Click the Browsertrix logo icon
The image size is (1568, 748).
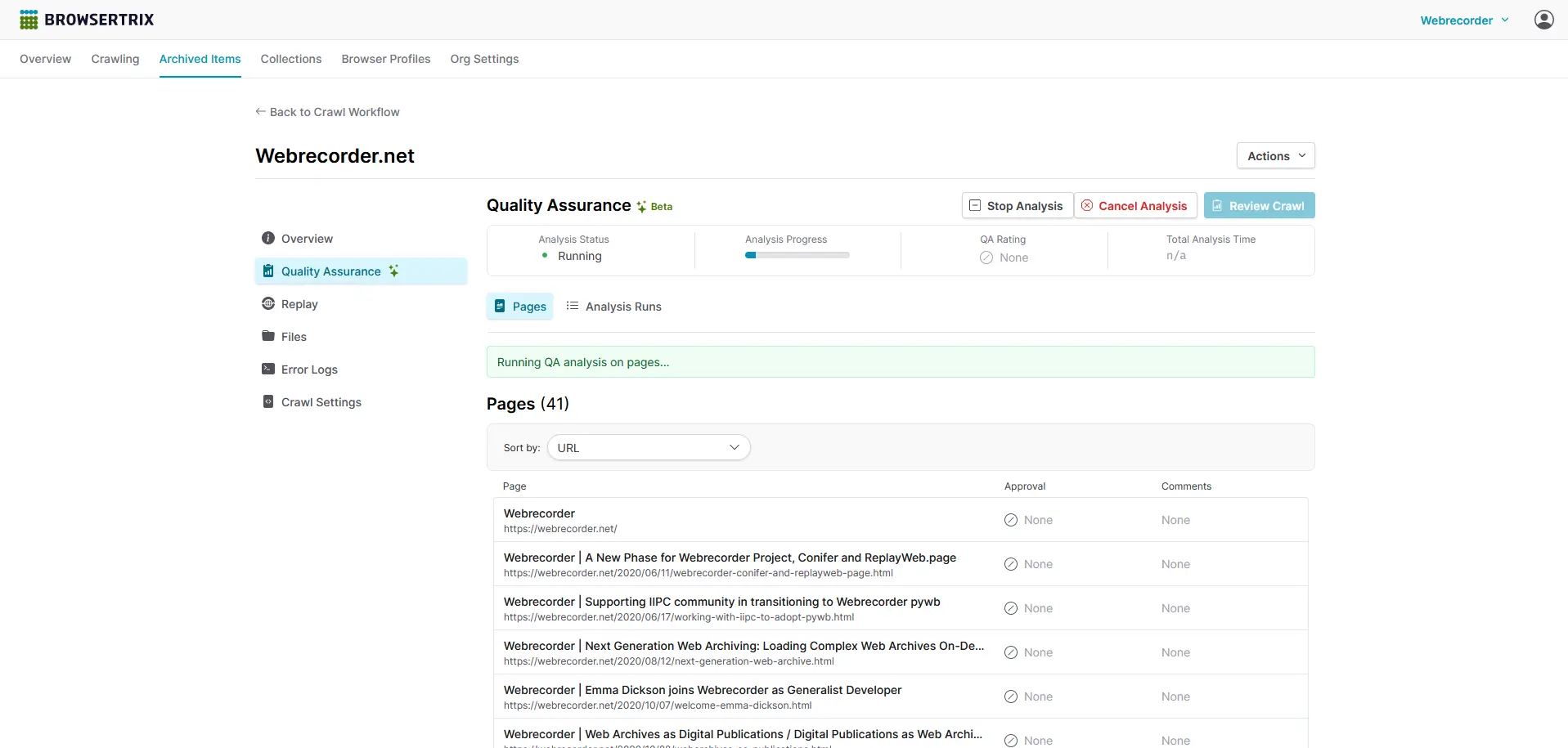point(29,19)
